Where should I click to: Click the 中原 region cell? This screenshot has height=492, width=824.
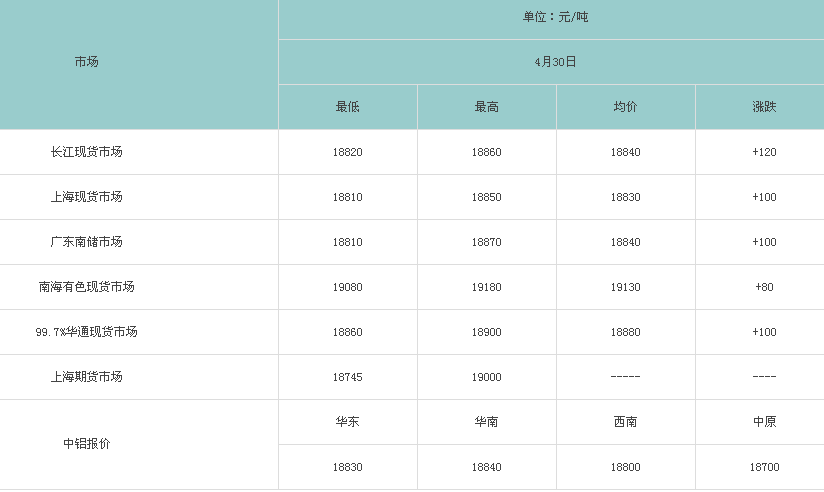[764, 422]
